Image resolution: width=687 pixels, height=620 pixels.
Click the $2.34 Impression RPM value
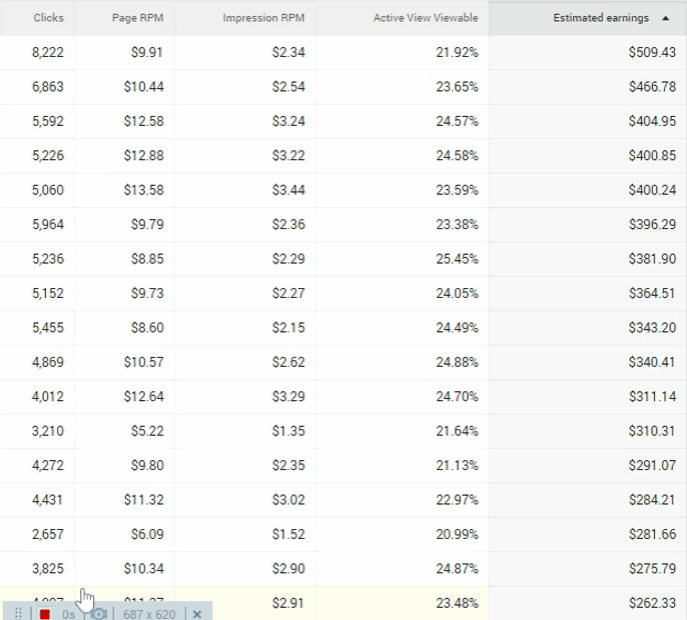288,52
